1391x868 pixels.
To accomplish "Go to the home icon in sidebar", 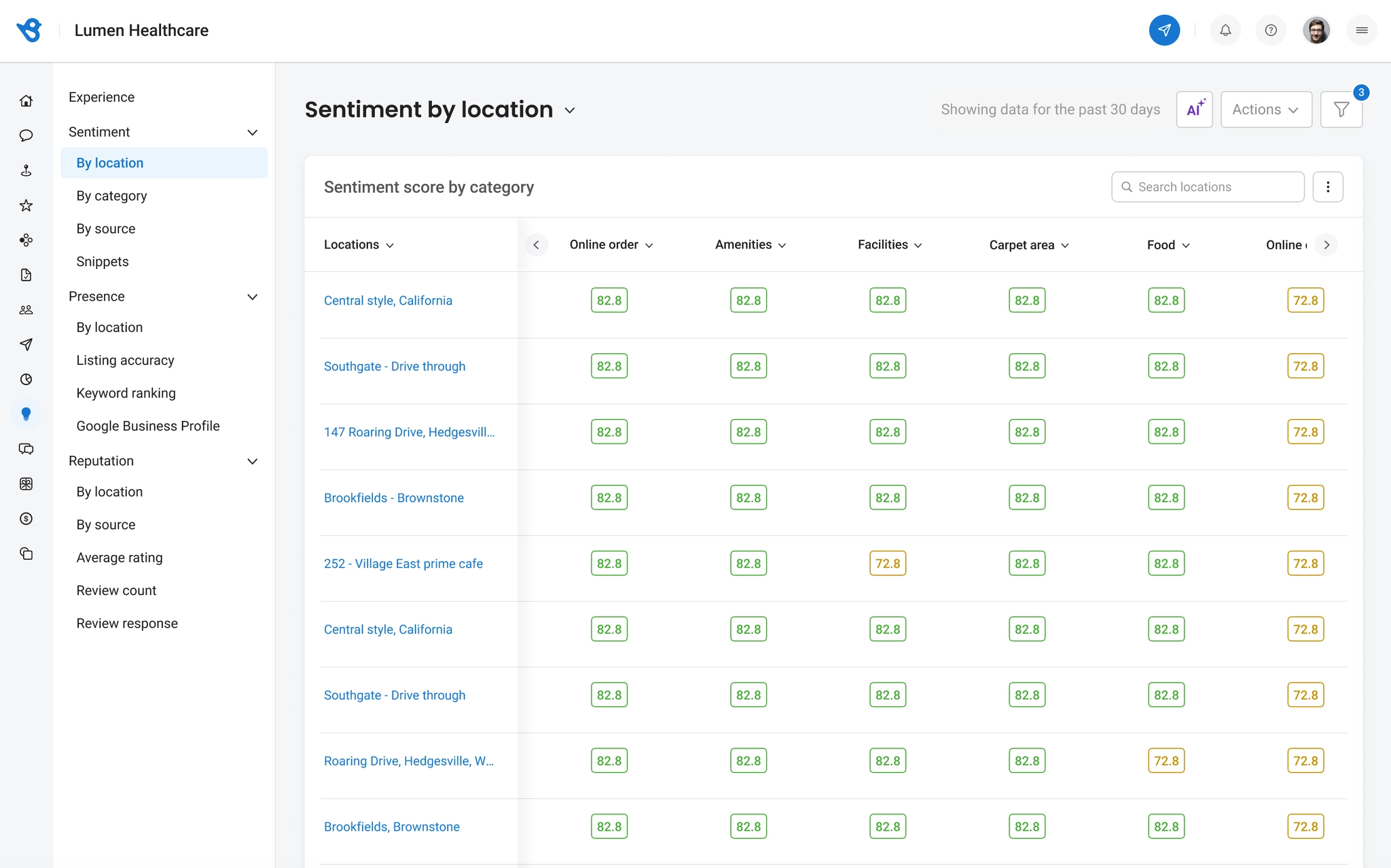I will (x=26, y=101).
